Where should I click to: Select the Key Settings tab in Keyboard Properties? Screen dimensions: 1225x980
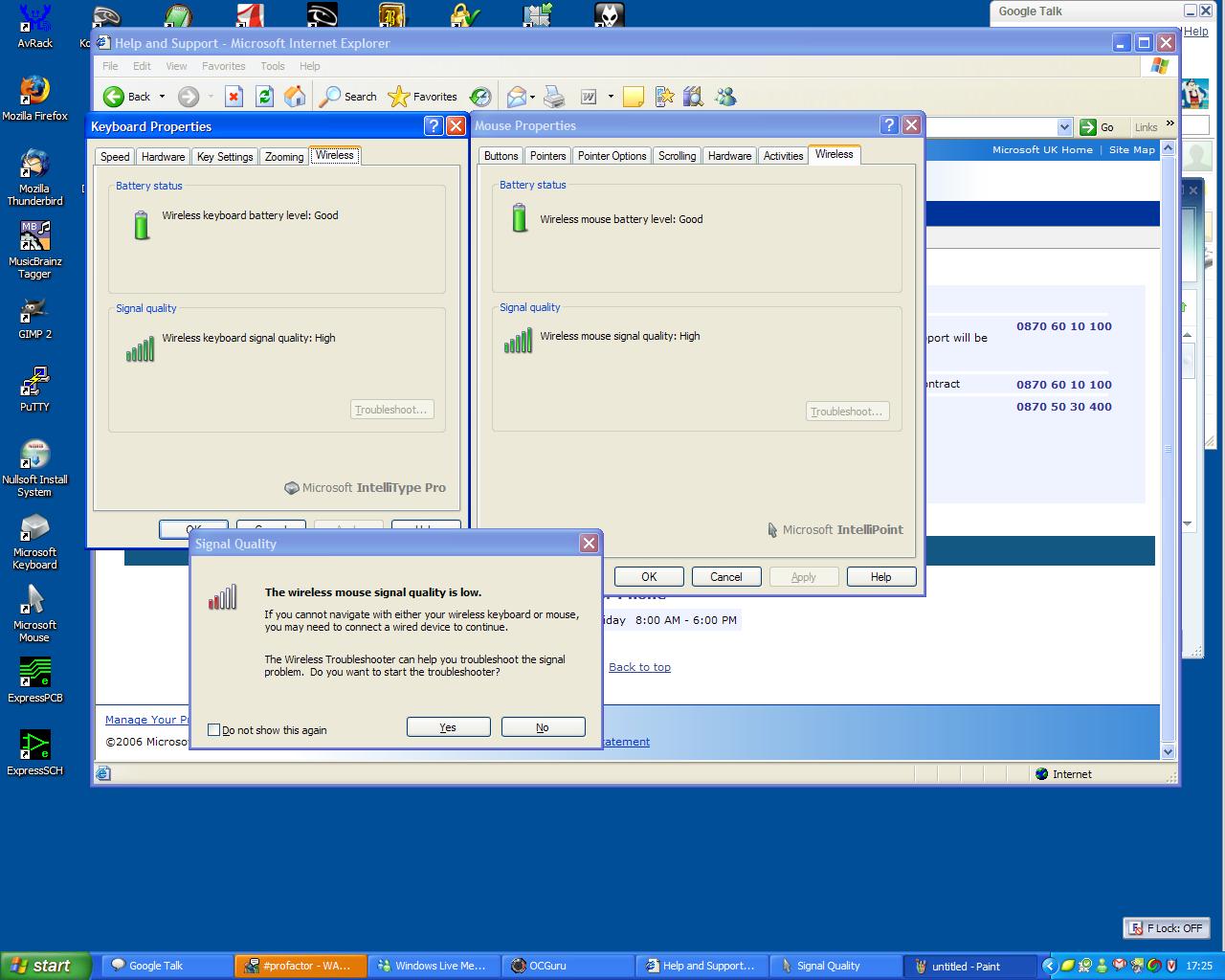(225, 157)
